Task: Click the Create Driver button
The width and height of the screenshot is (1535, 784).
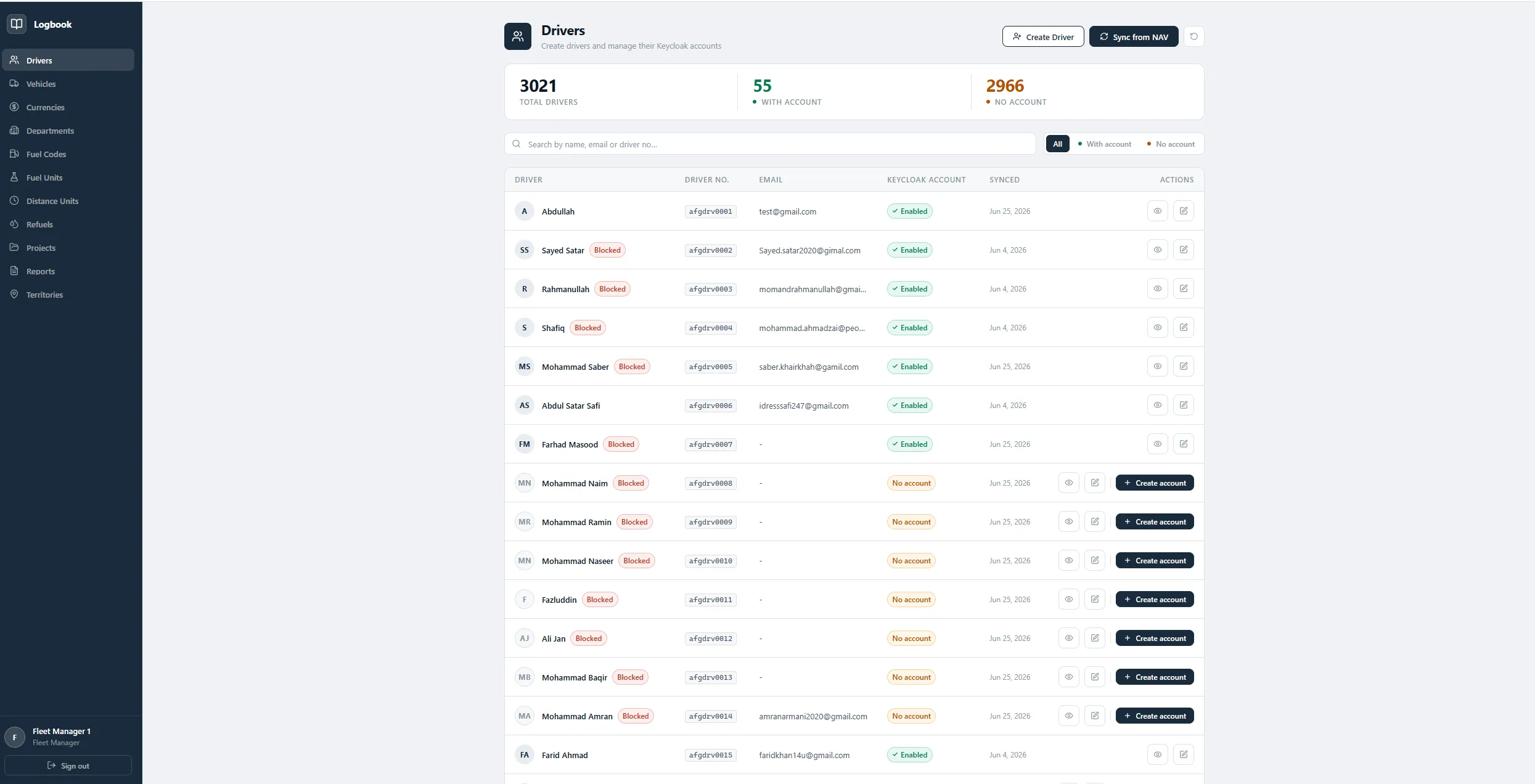Action: [1042, 36]
